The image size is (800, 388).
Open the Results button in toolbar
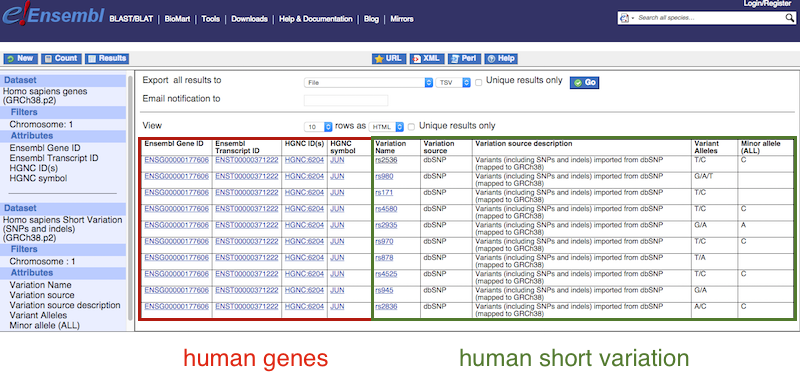(x=107, y=59)
